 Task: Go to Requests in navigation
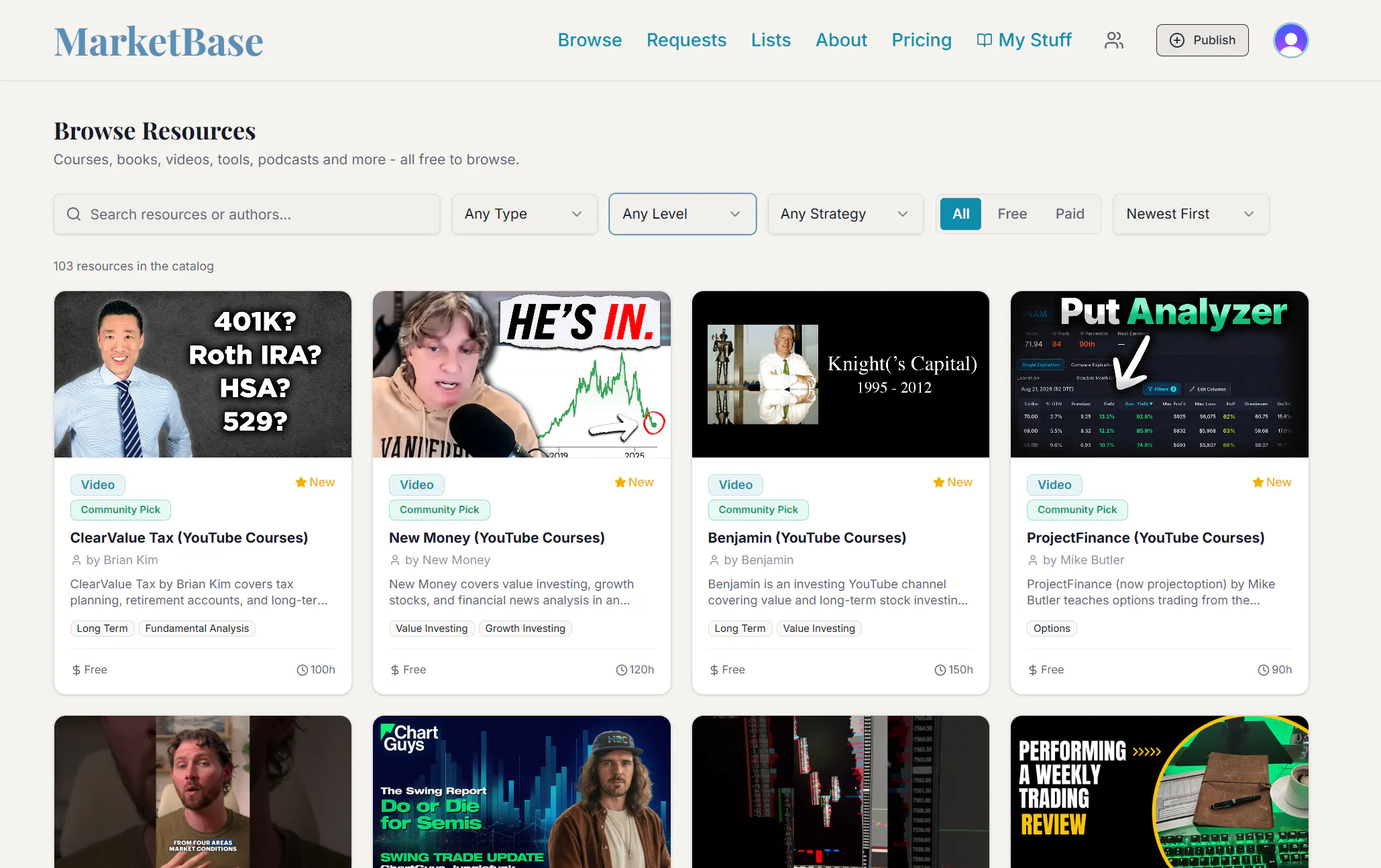click(x=686, y=40)
